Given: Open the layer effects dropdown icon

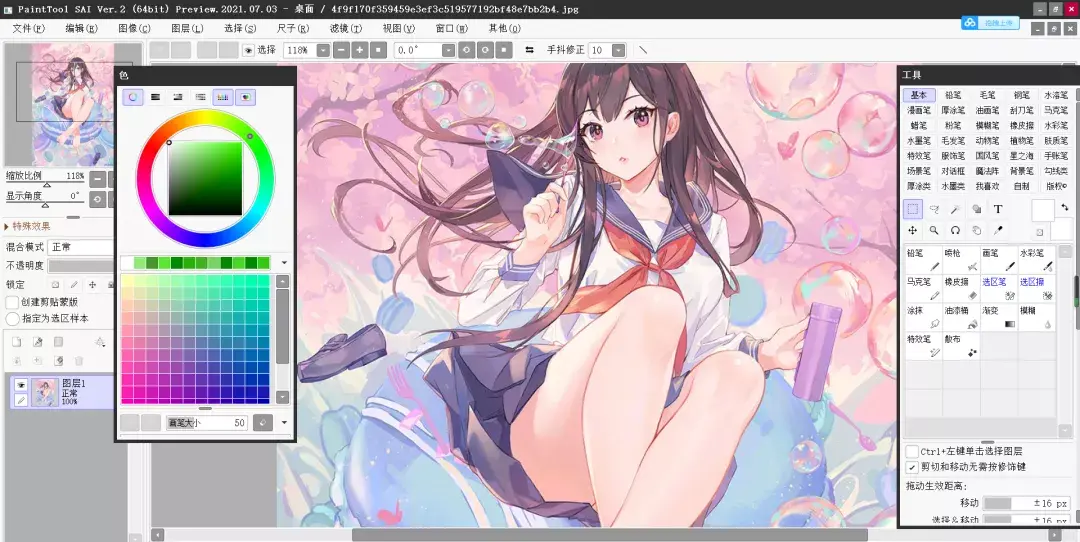Looking at the screenshot, I should pos(100,342).
